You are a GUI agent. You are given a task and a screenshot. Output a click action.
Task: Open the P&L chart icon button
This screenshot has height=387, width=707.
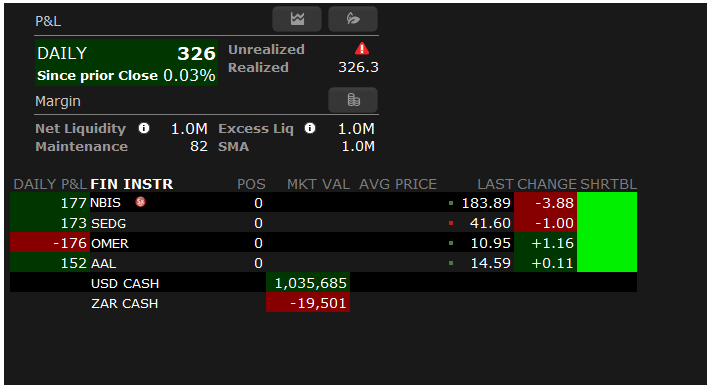coord(297,19)
